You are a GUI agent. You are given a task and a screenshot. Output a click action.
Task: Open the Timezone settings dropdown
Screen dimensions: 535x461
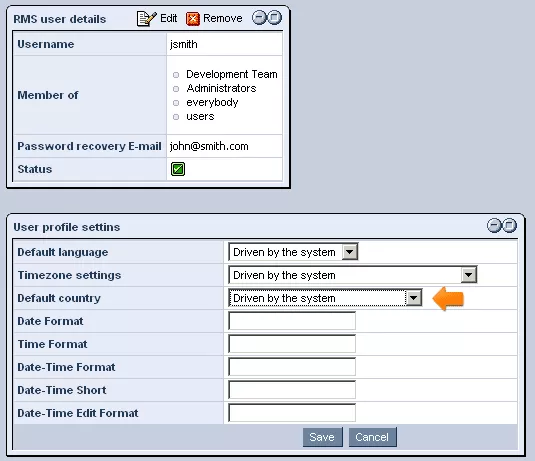pyautogui.click(x=353, y=275)
